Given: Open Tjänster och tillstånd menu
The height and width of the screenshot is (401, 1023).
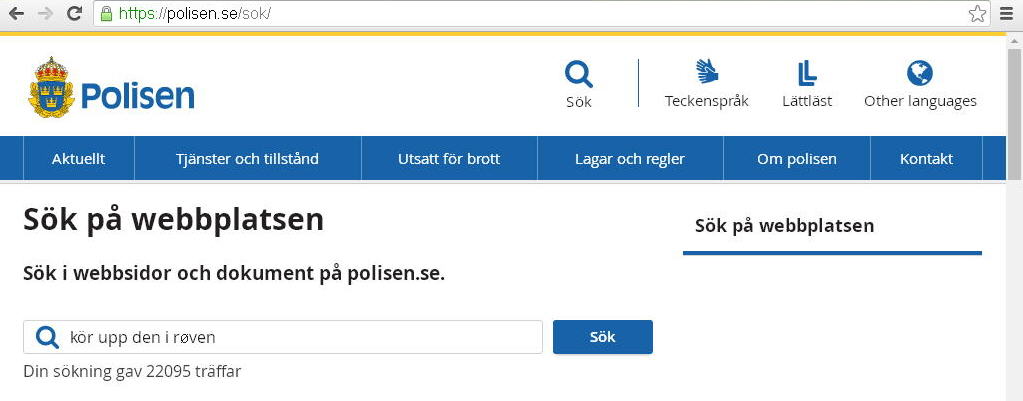Looking at the screenshot, I should coord(247,158).
